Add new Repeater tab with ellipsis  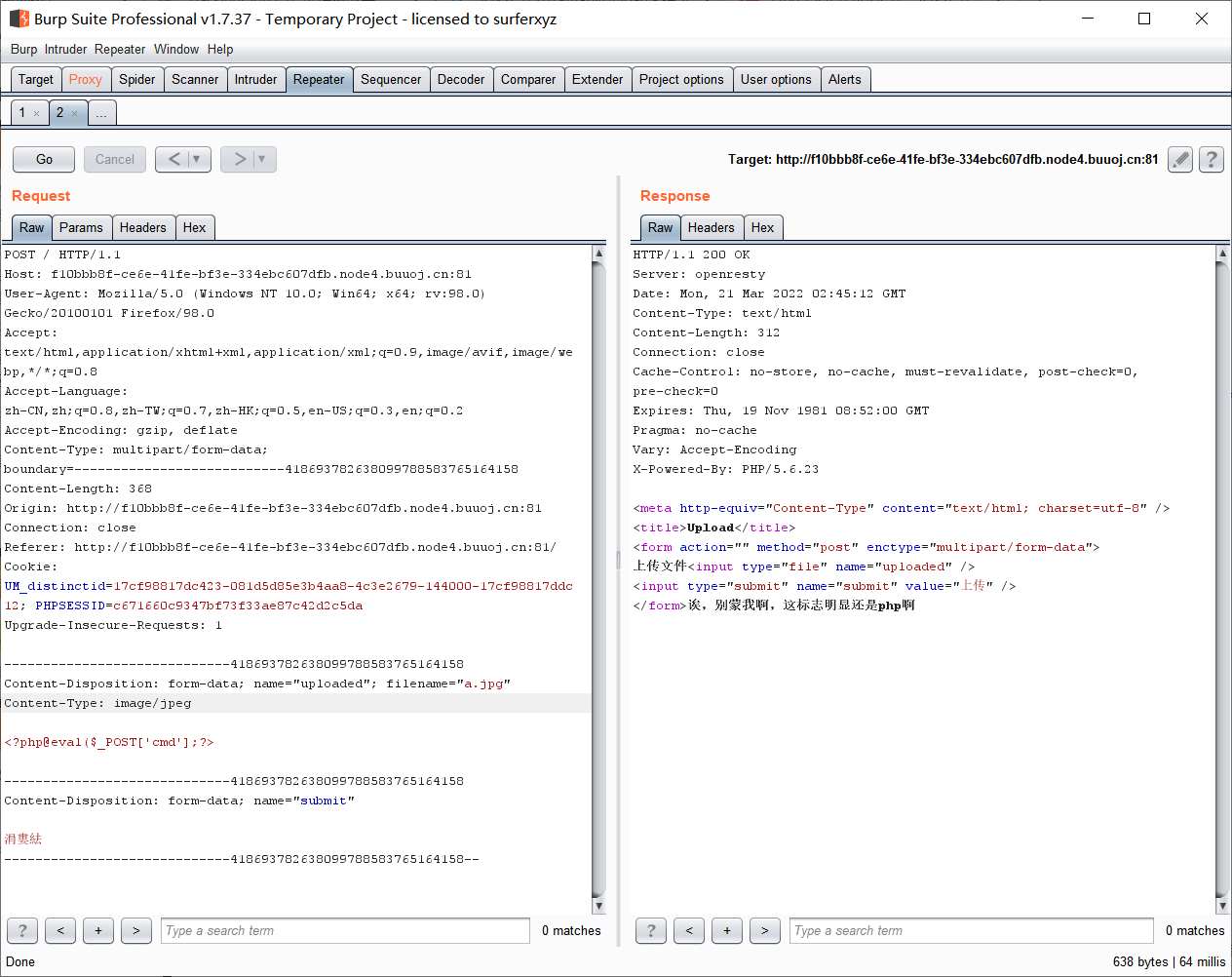[101, 113]
